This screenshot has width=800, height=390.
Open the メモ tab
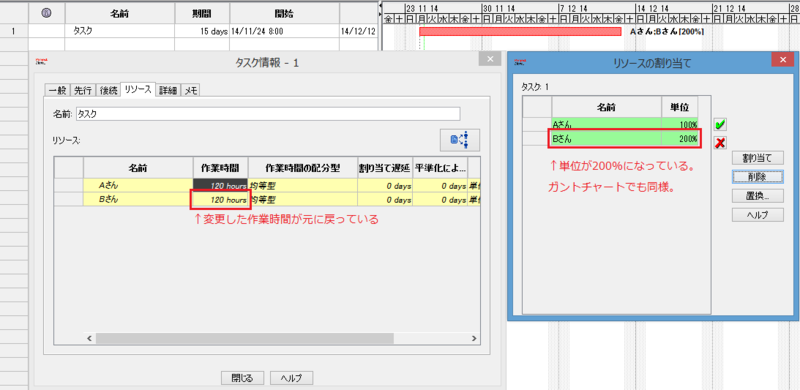[x=191, y=90]
